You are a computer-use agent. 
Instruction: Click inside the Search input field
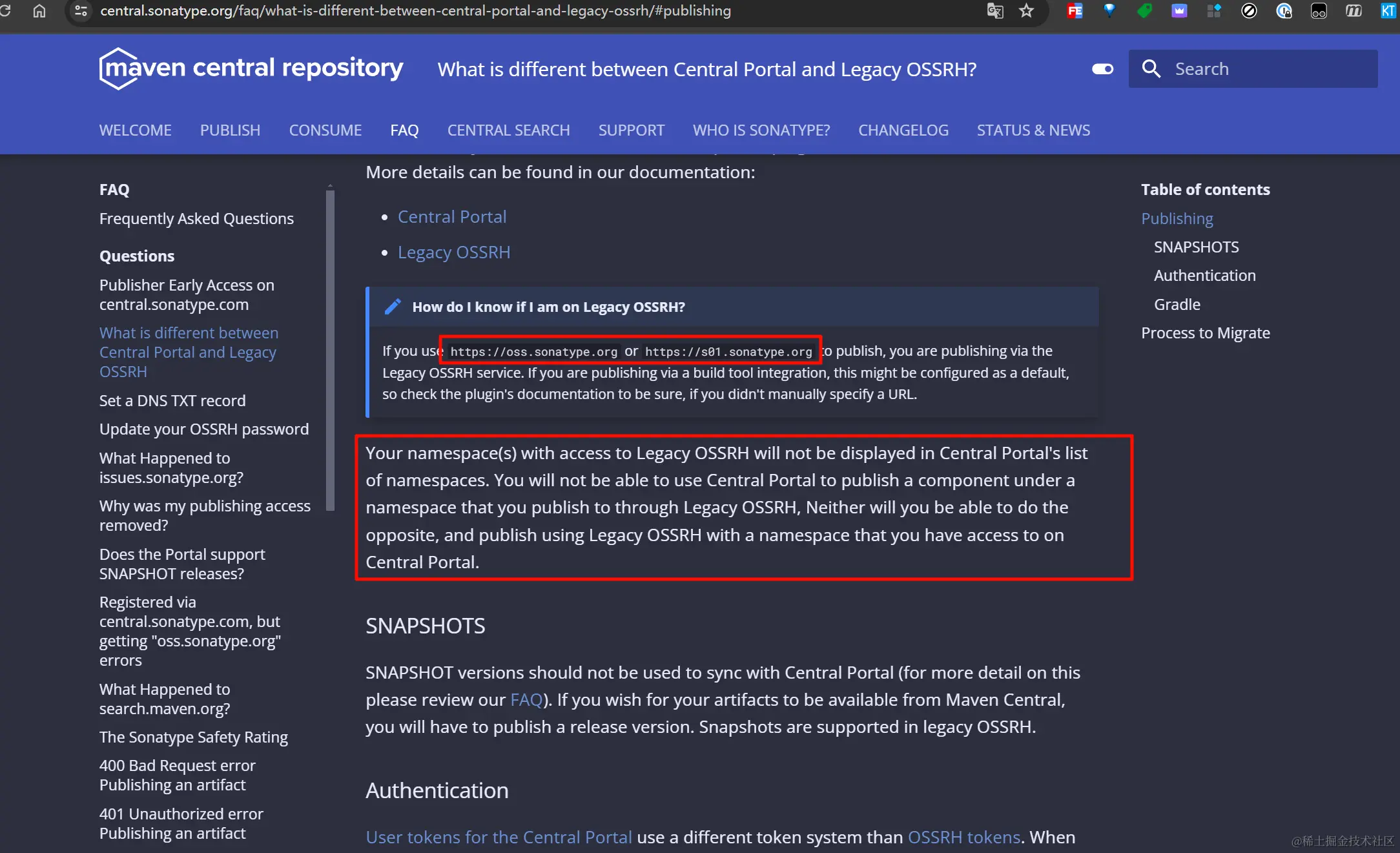(1266, 68)
